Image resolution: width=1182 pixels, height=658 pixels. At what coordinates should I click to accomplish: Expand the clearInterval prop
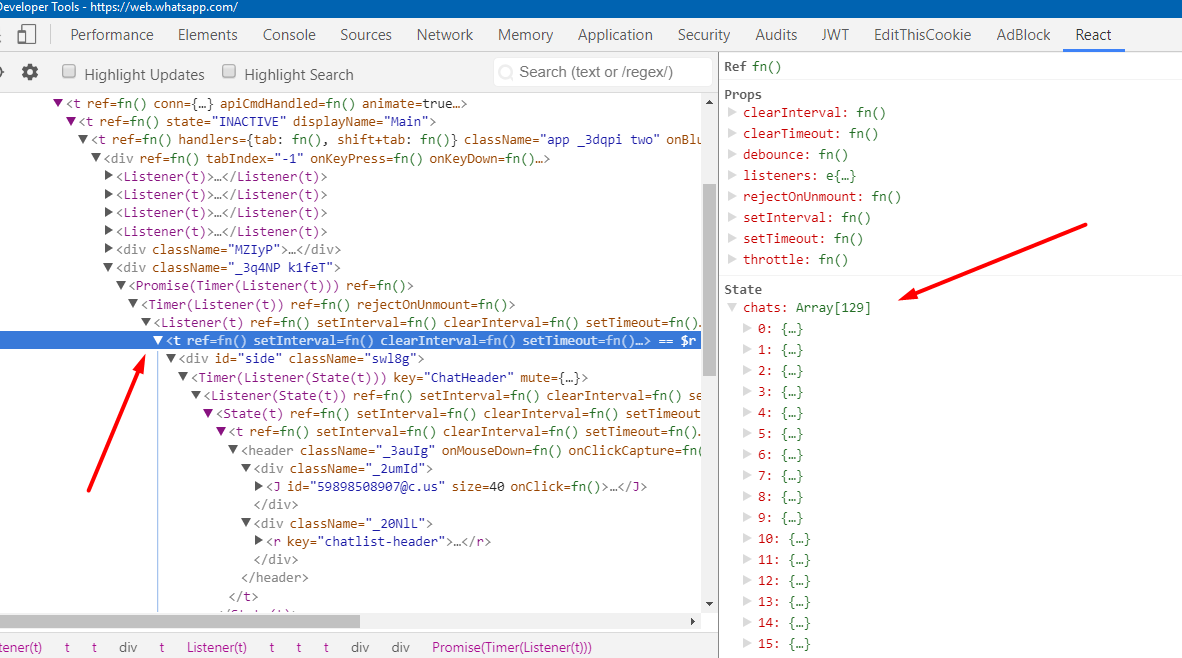[x=731, y=112]
